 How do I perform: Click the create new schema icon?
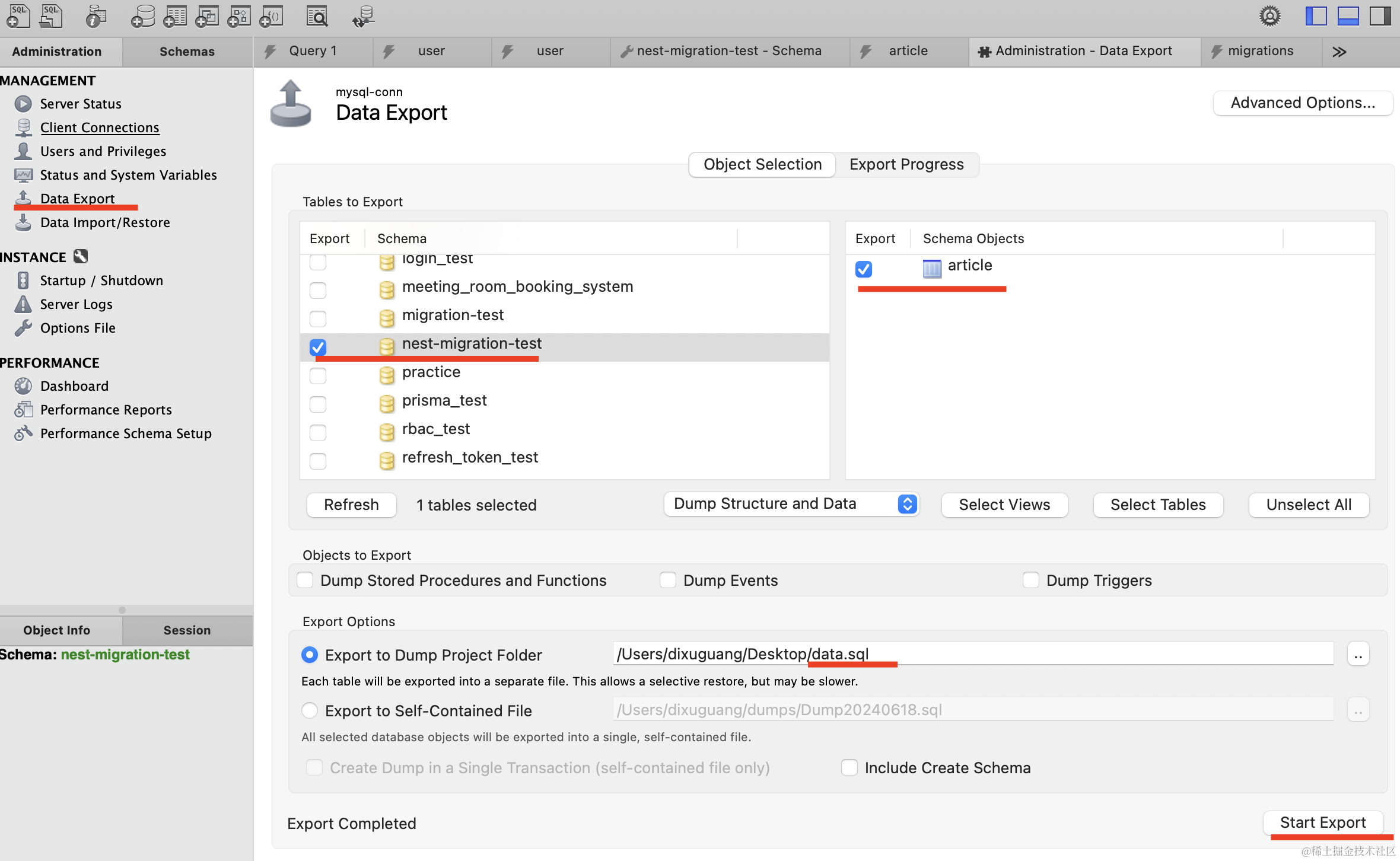(x=142, y=17)
